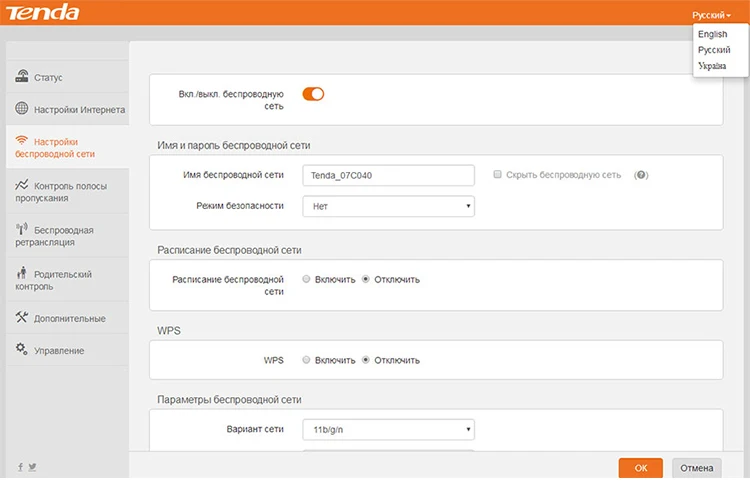The image size is (750, 482).
Task: Open Контроль полосы пропускания section
Action: click(x=67, y=191)
